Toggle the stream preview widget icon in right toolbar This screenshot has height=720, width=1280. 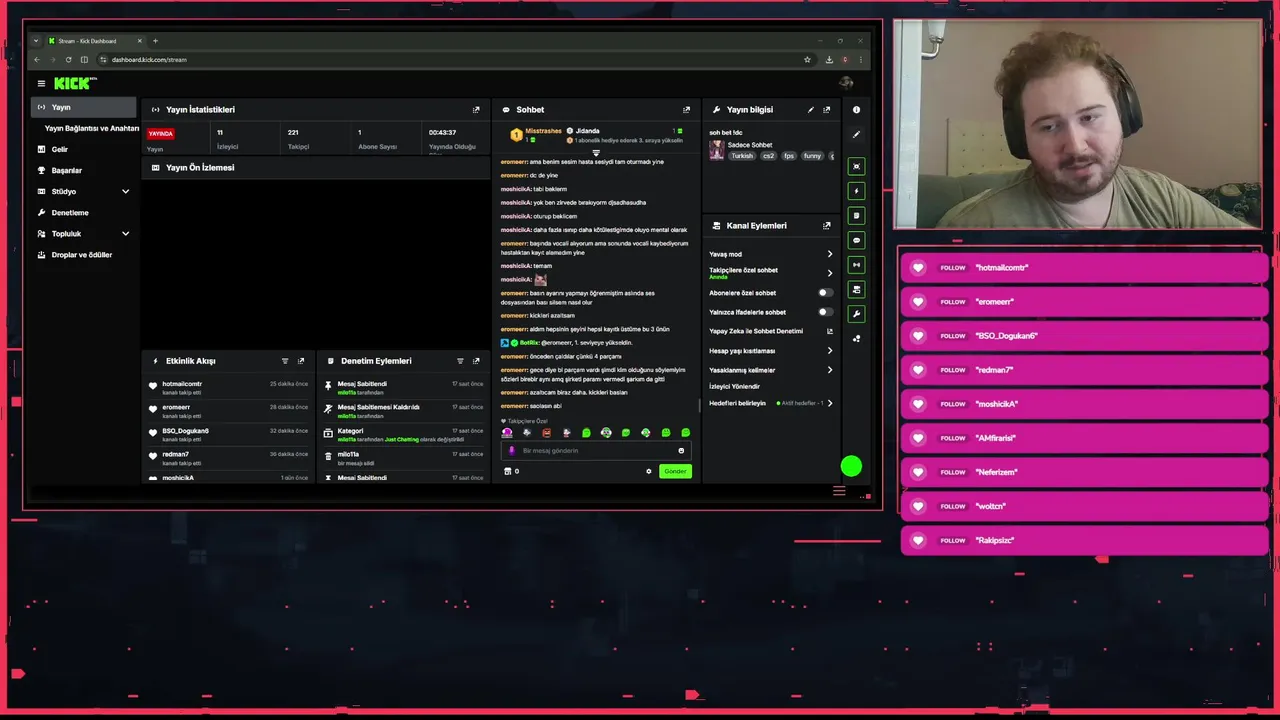click(x=856, y=166)
